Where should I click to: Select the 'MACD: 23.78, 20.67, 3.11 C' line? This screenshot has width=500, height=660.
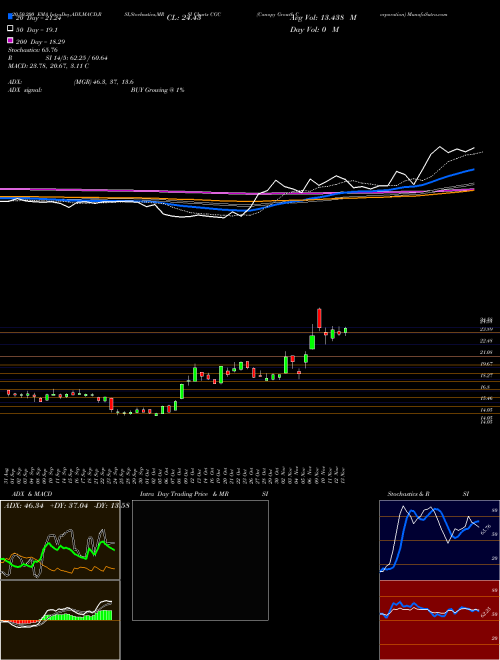(x=48, y=66)
